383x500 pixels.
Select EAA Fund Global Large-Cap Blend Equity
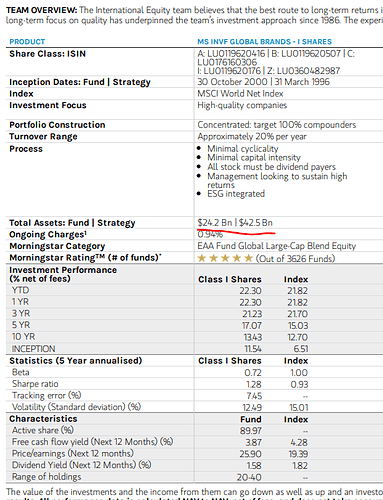[x=277, y=246]
